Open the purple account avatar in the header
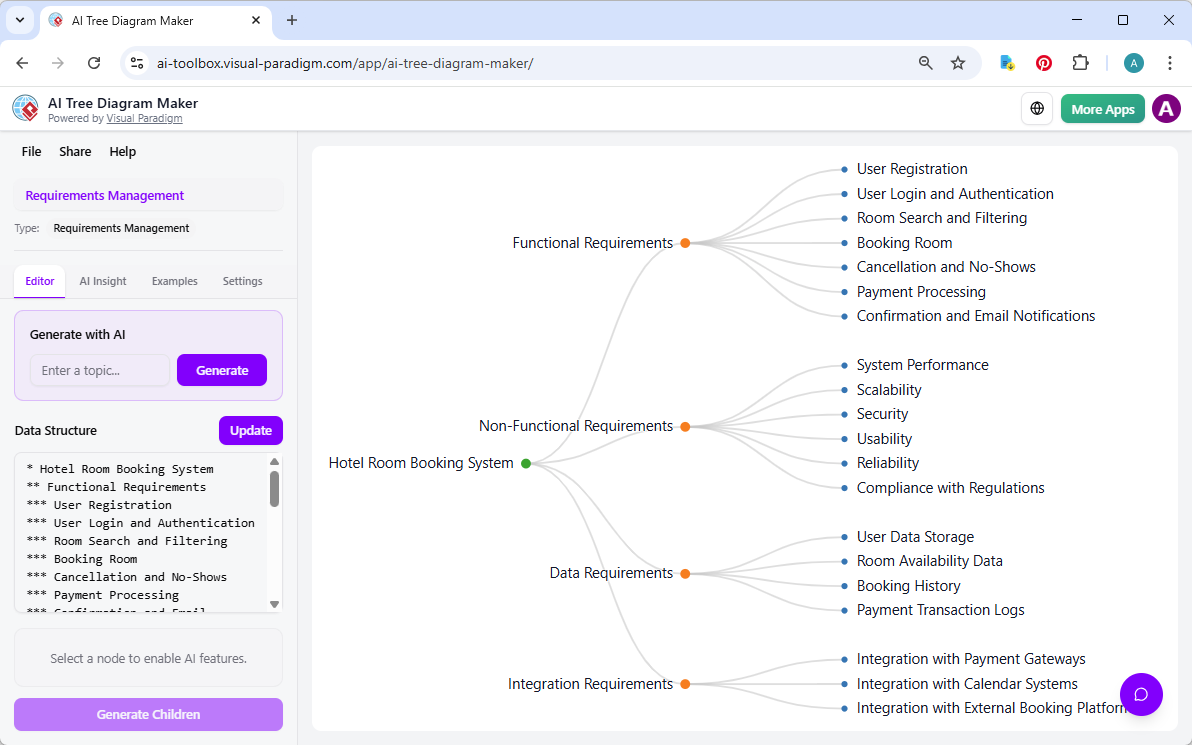 [x=1166, y=108]
